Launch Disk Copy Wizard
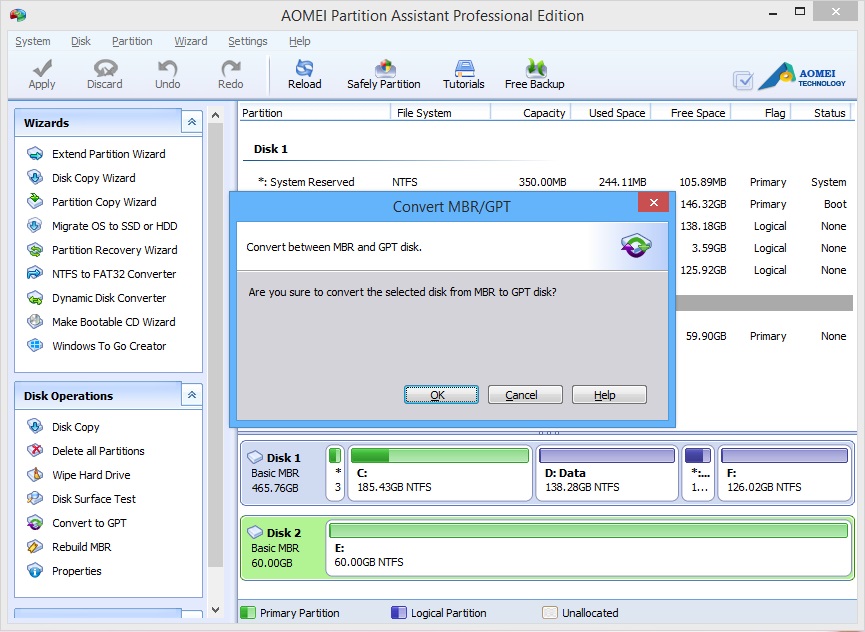The image size is (865, 632). 94,178
